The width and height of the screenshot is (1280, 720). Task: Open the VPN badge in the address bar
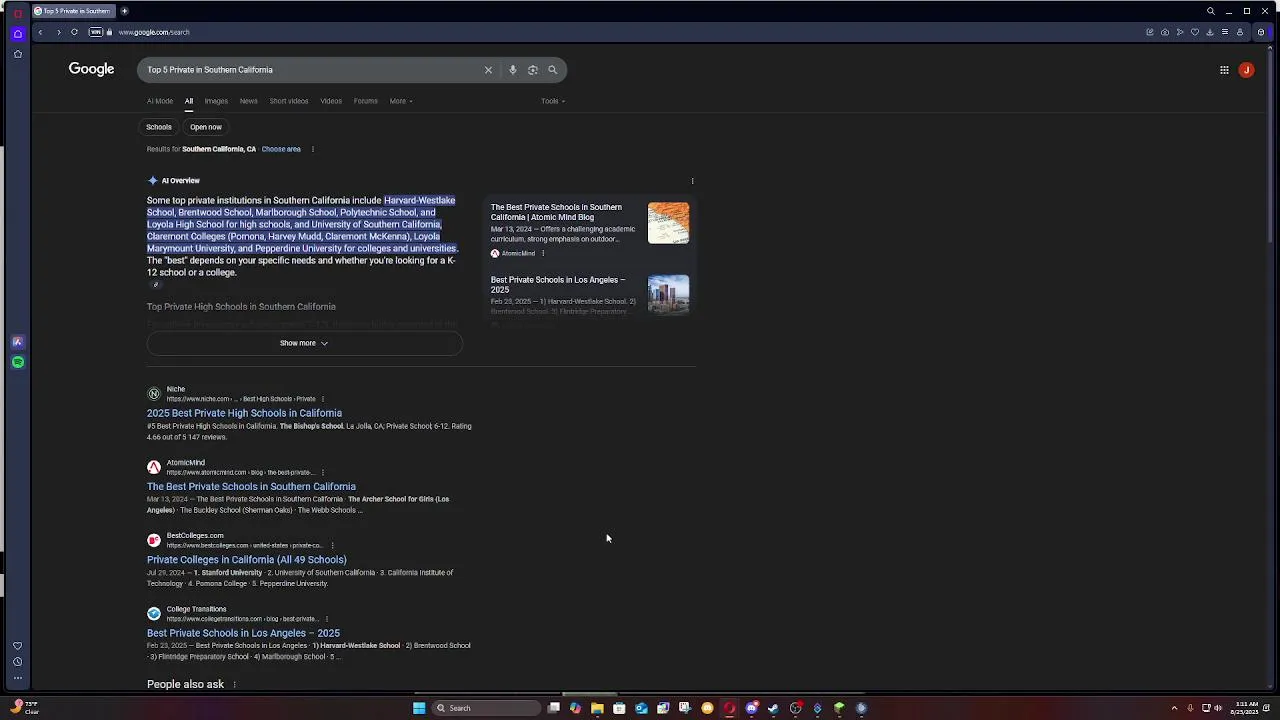(x=96, y=32)
